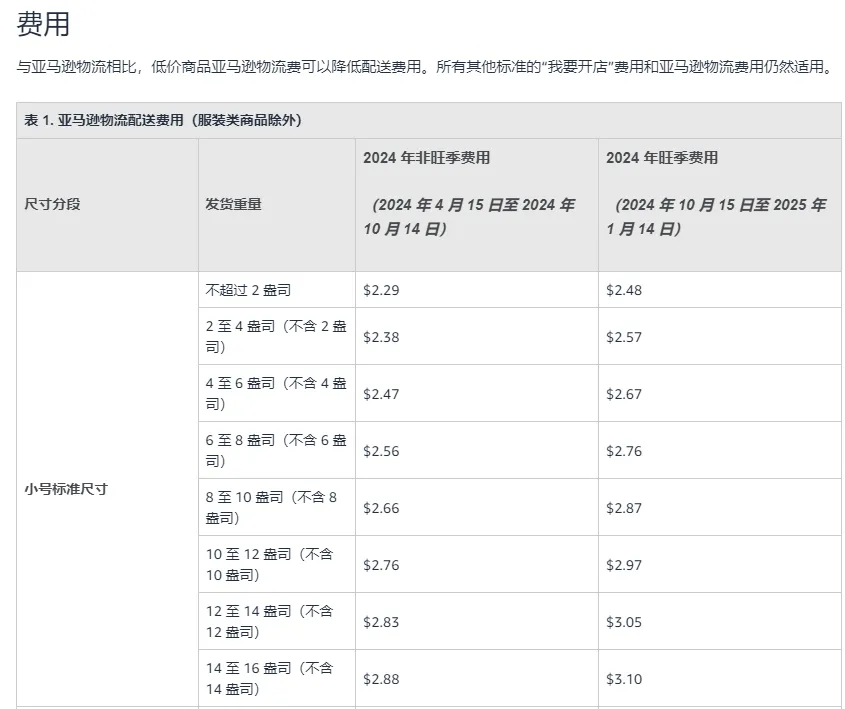
Task: Select the $2.83 off-peak fee
Action: pyautogui.click(x=381, y=622)
